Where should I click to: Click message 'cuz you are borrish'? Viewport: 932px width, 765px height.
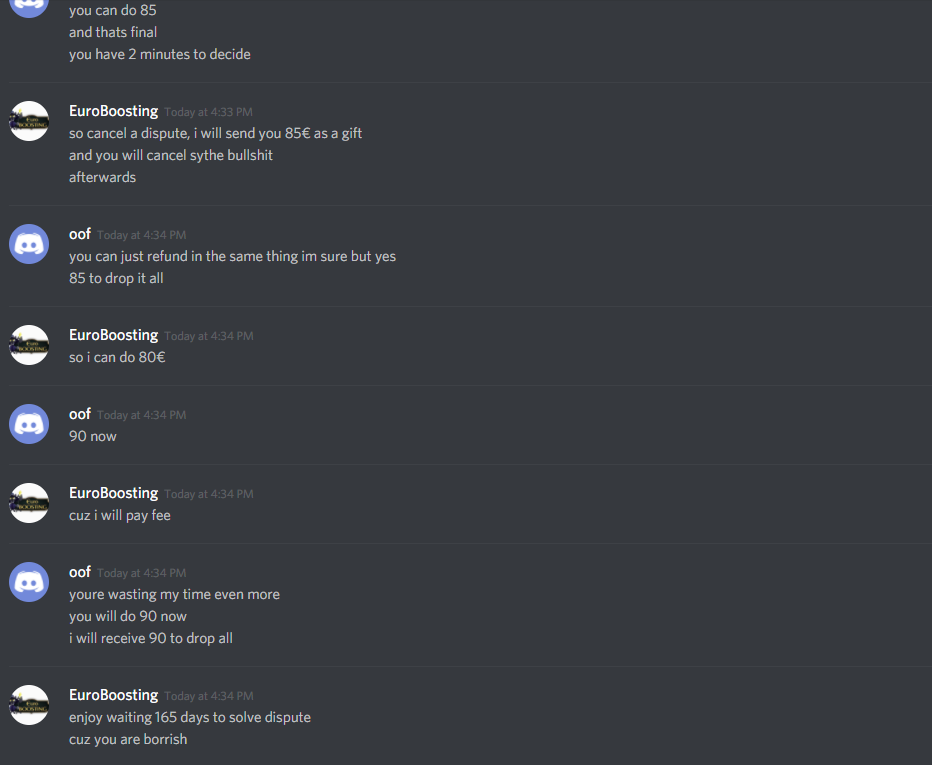pyautogui.click(x=128, y=739)
